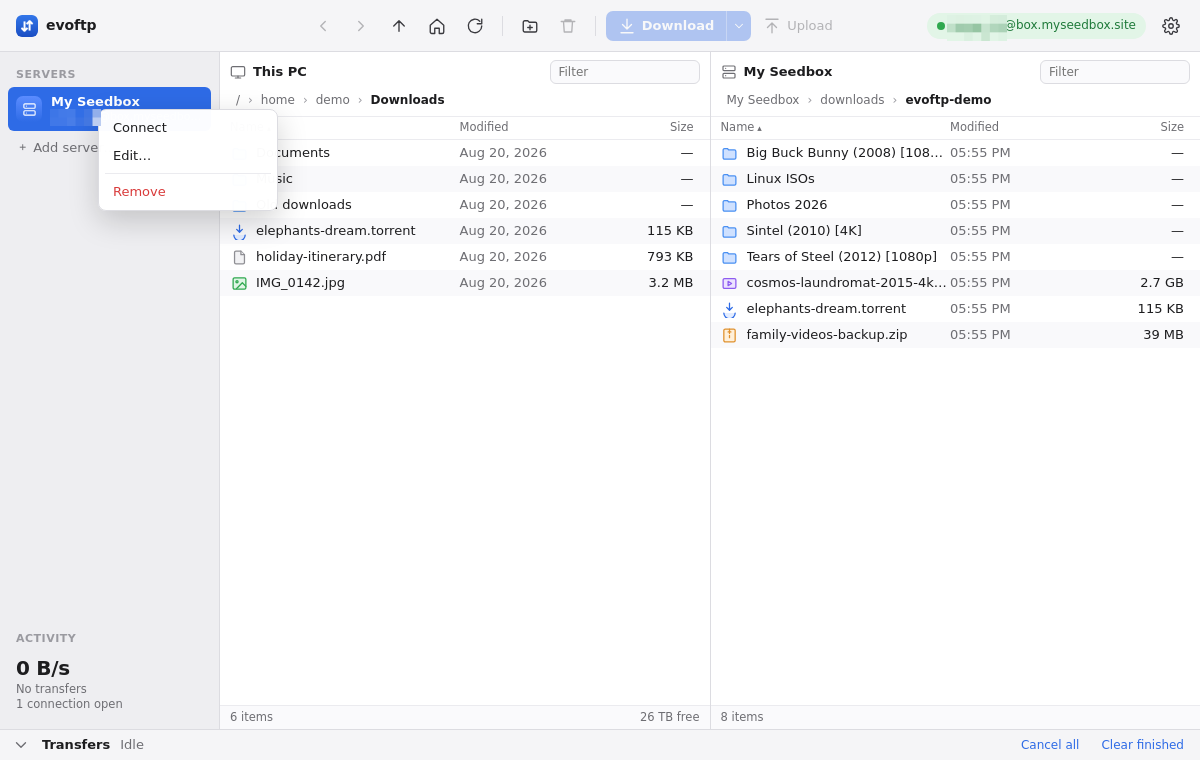Click the folder icon of Big Buck Bunny

pyautogui.click(x=729, y=153)
